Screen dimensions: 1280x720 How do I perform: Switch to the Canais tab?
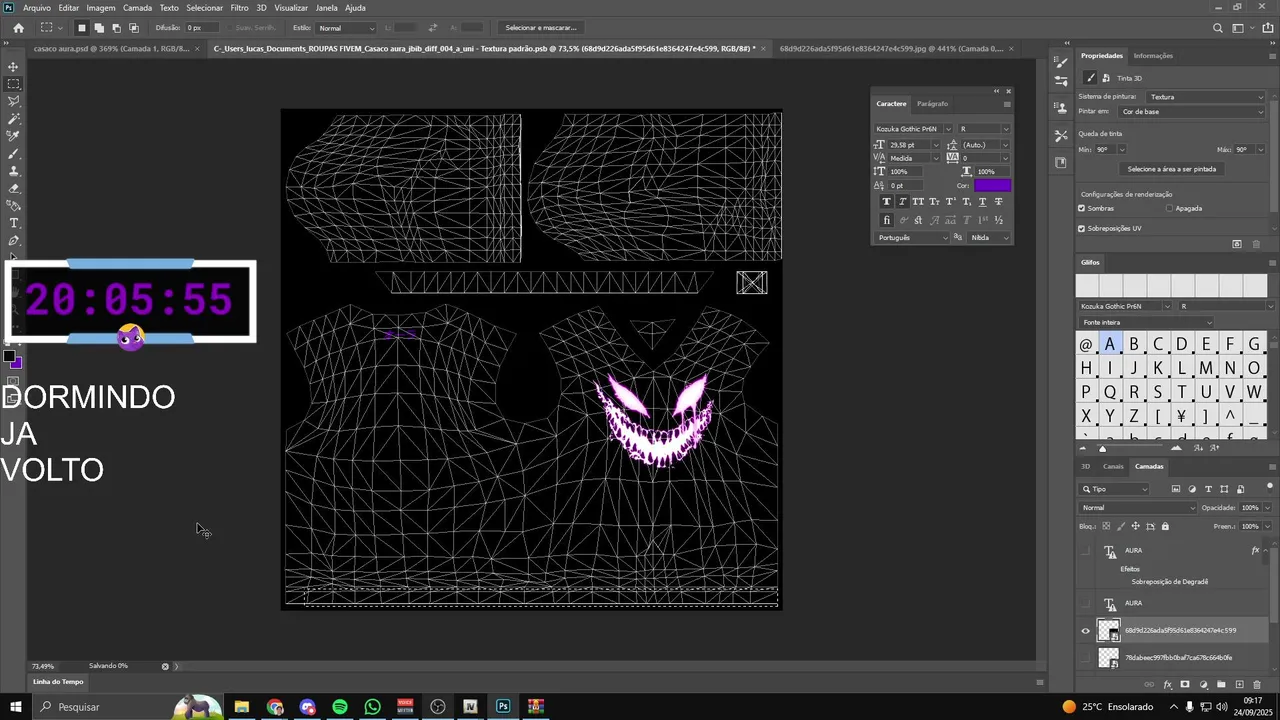click(x=1113, y=466)
